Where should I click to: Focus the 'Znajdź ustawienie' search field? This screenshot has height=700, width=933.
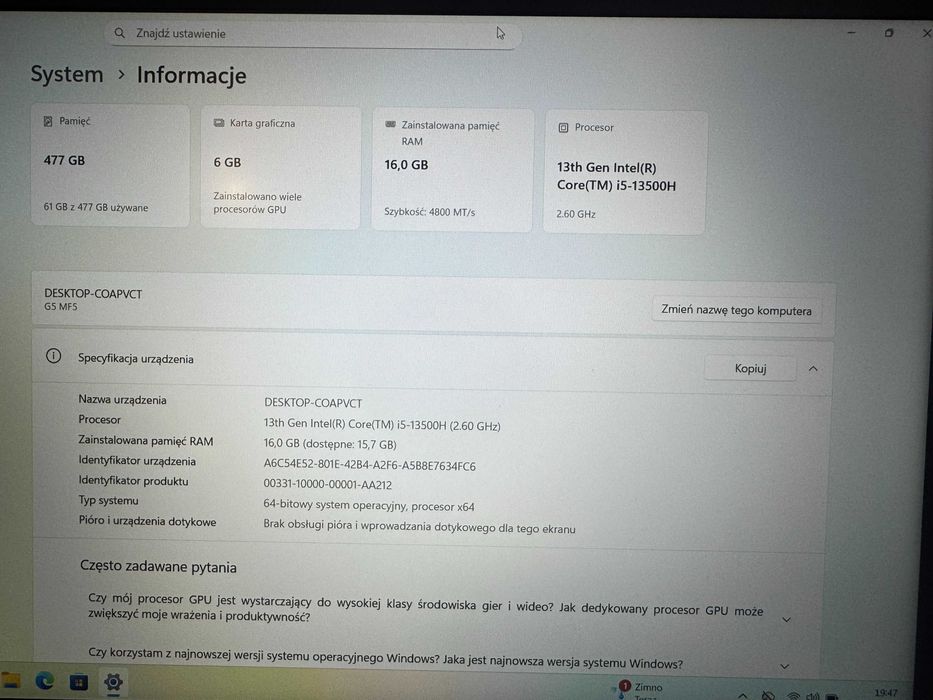[x=314, y=33]
